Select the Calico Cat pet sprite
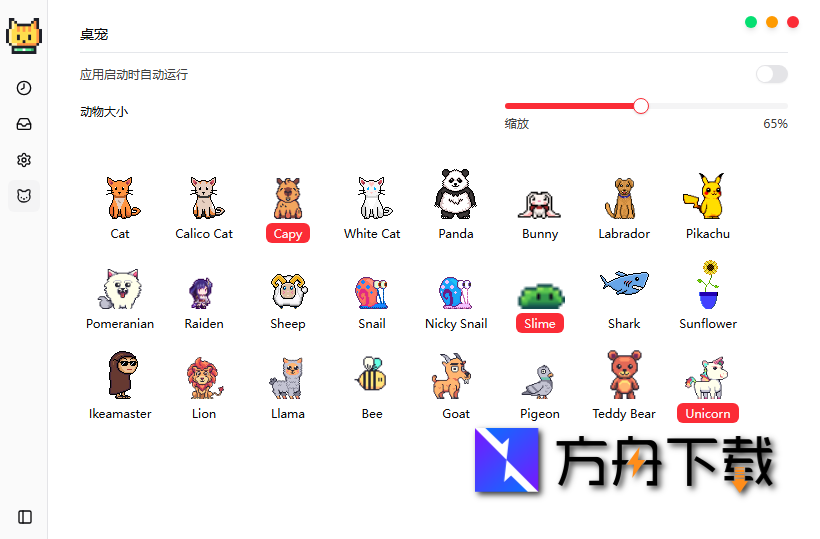 [206, 198]
